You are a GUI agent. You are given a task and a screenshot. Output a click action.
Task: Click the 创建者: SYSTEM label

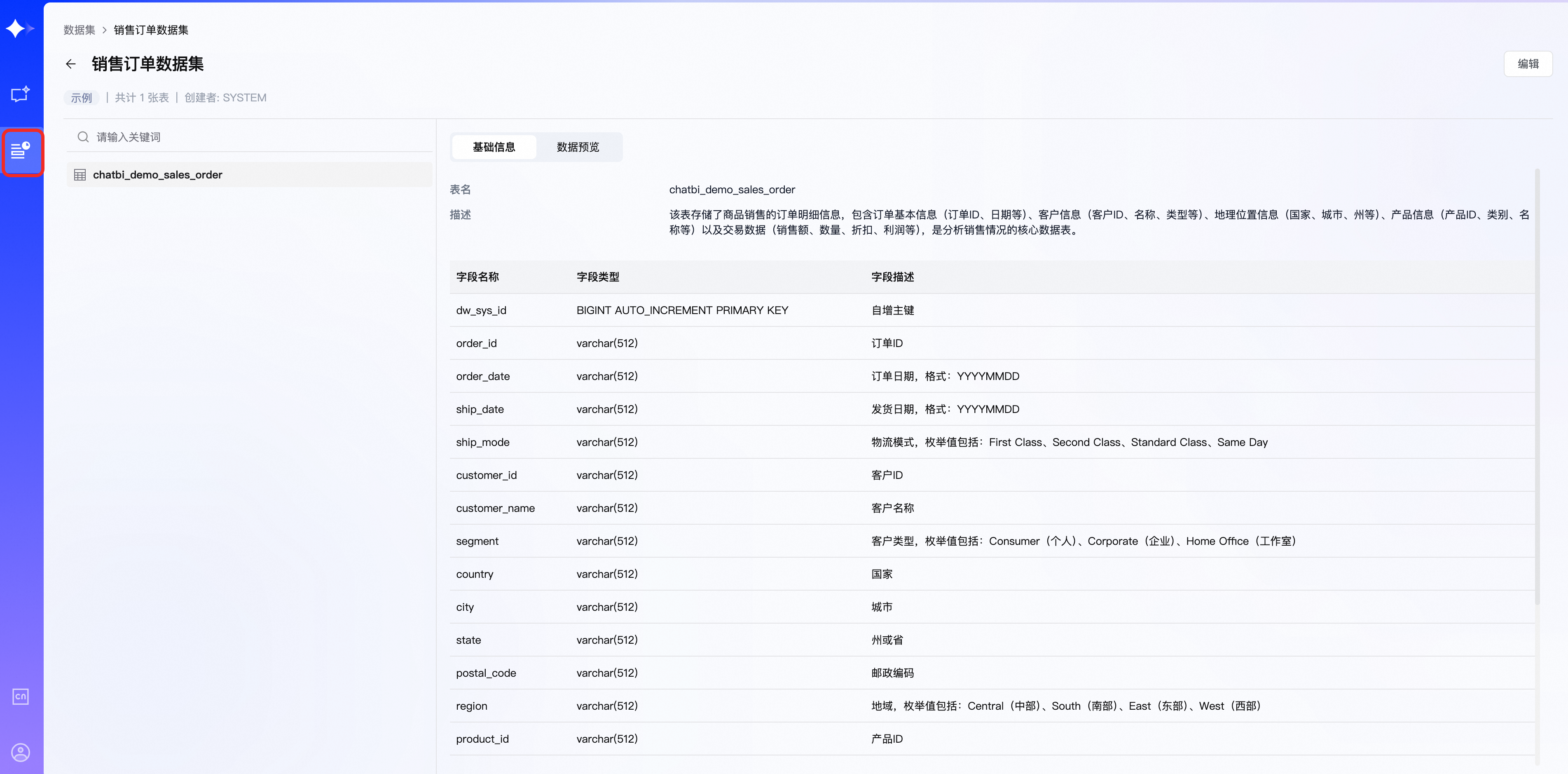(225, 97)
